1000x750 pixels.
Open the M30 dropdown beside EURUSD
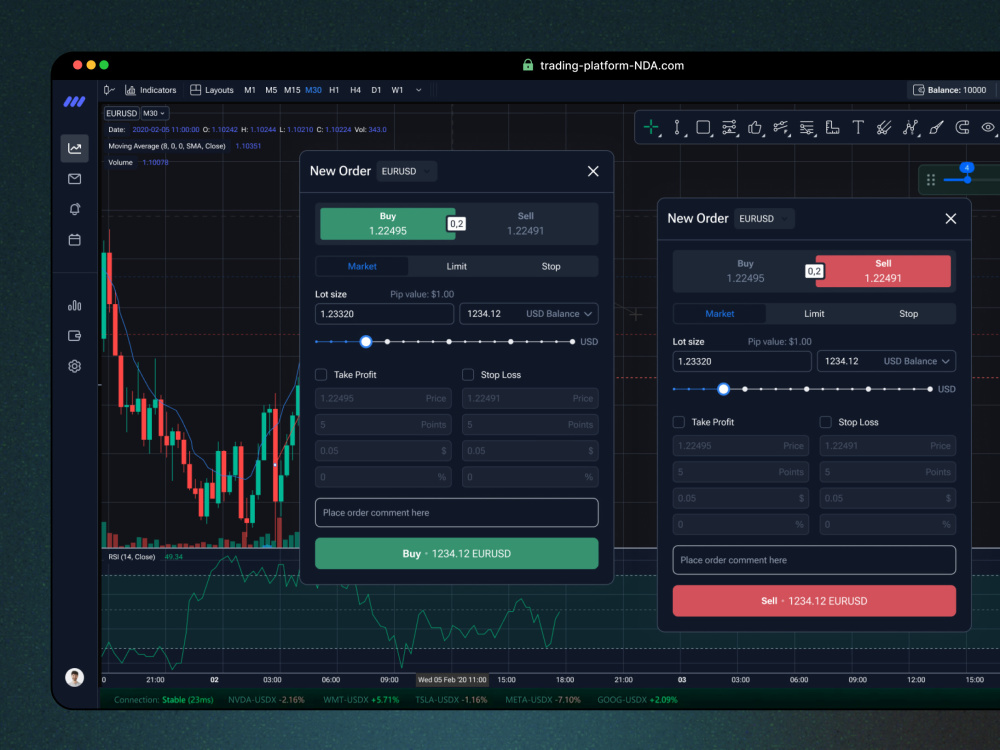154,113
